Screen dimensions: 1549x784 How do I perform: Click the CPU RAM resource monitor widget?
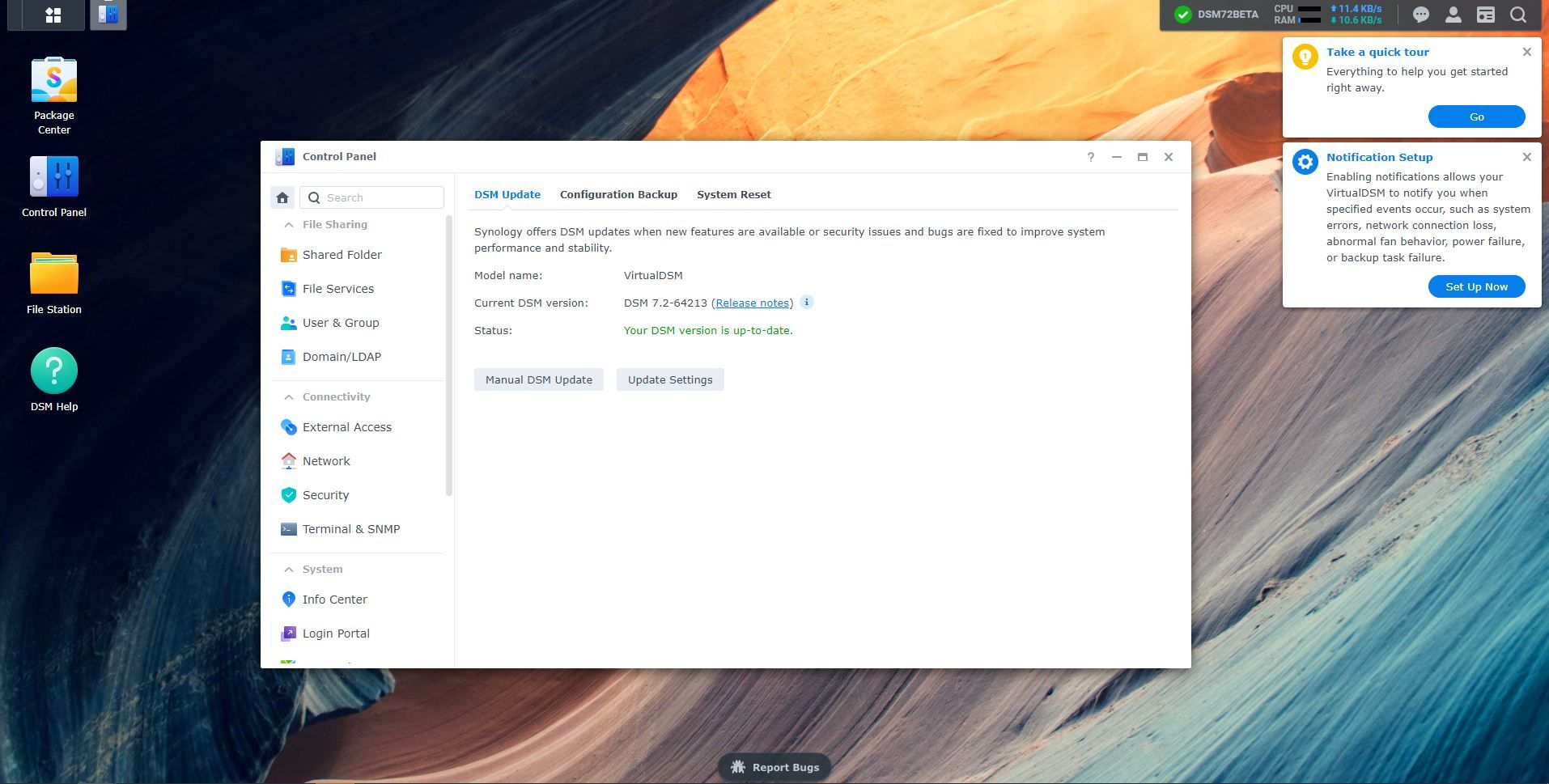(x=1327, y=15)
